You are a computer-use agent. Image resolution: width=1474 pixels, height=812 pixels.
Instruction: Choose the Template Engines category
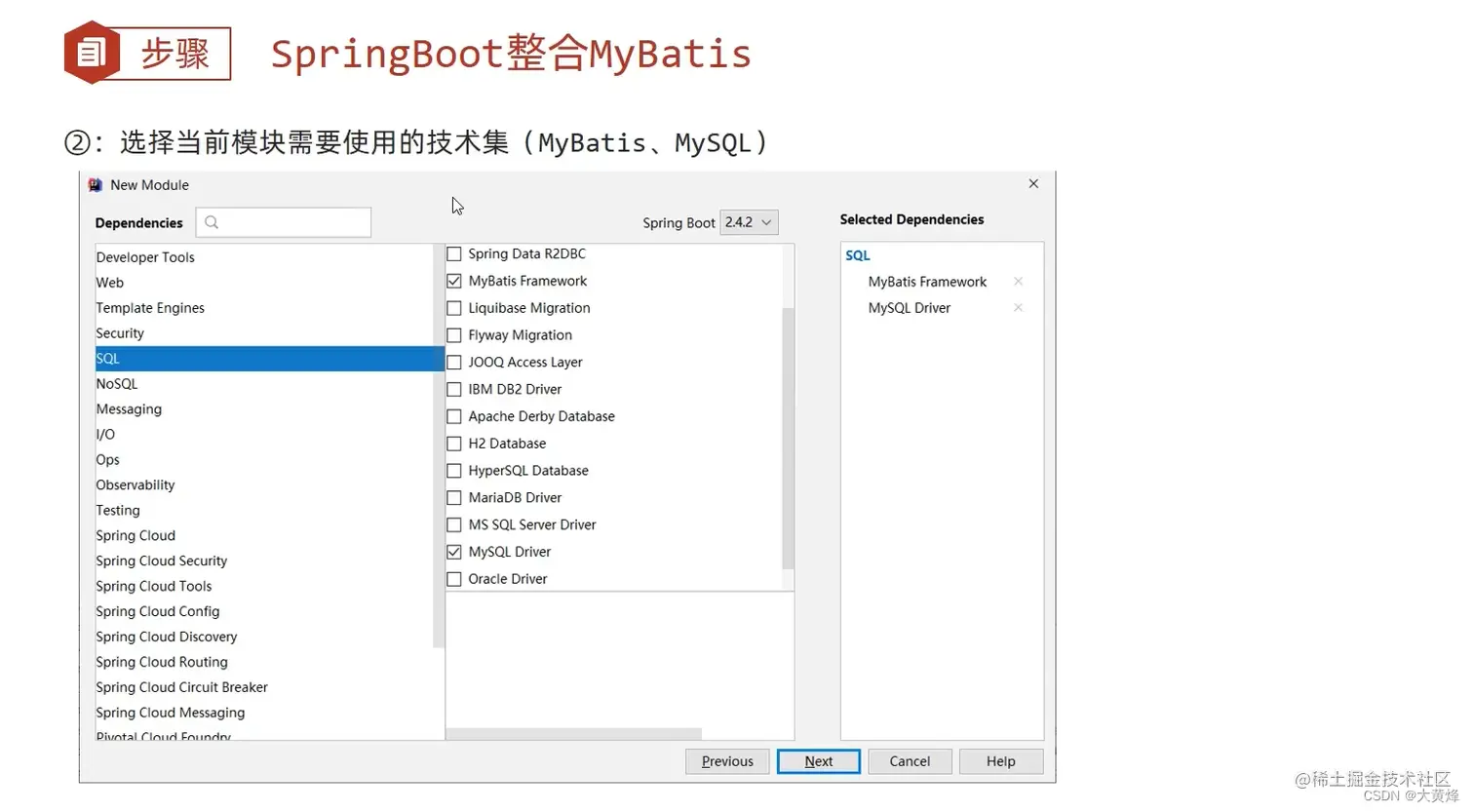(263, 308)
